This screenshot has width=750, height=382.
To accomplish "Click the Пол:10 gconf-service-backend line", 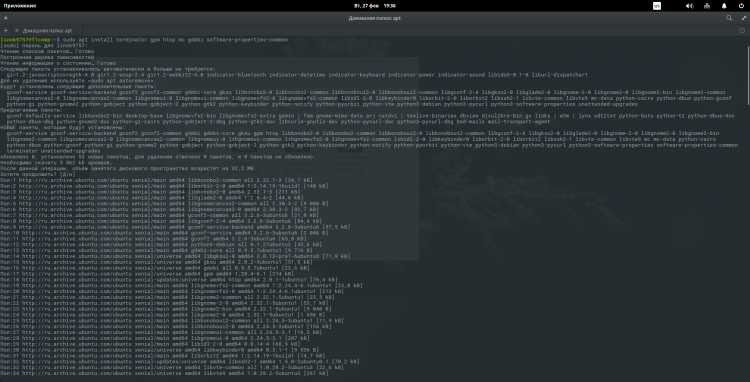I will (x=164, y=233).
